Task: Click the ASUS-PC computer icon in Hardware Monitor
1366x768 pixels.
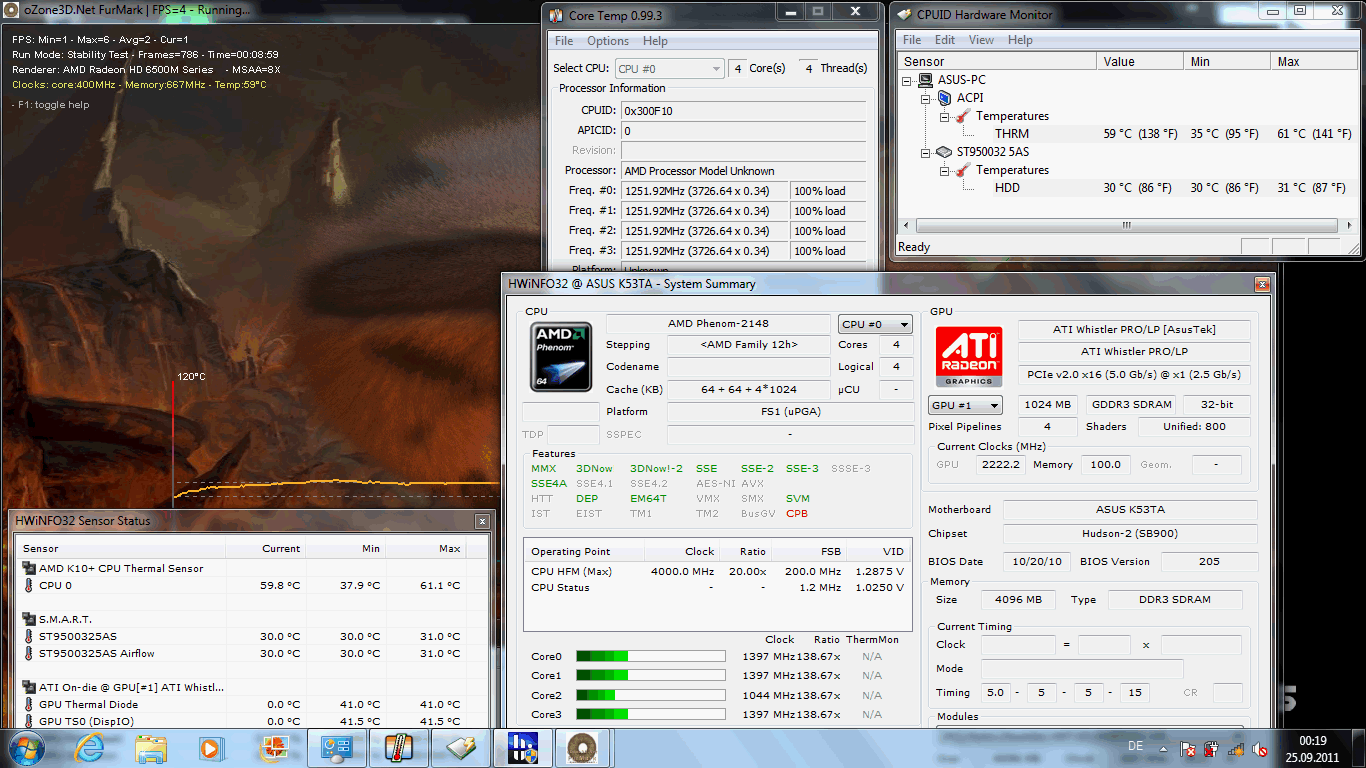Action: (927, 80)
